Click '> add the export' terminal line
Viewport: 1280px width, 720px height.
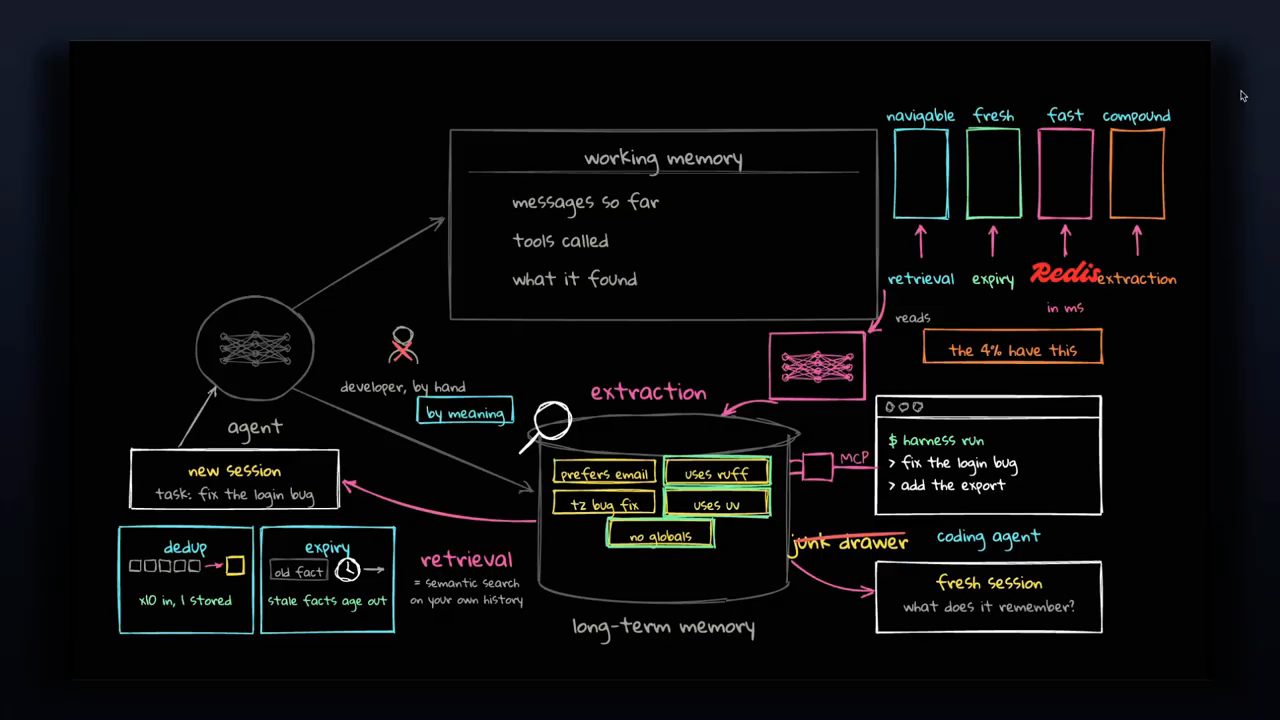coord(947,485)
